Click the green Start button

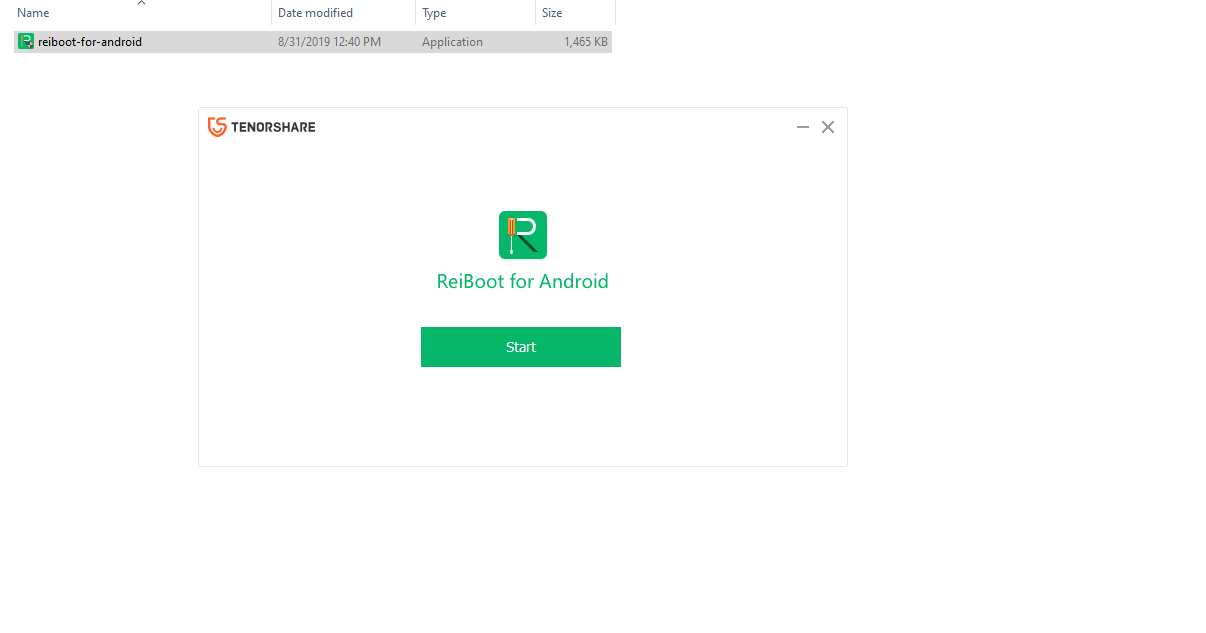521,347
